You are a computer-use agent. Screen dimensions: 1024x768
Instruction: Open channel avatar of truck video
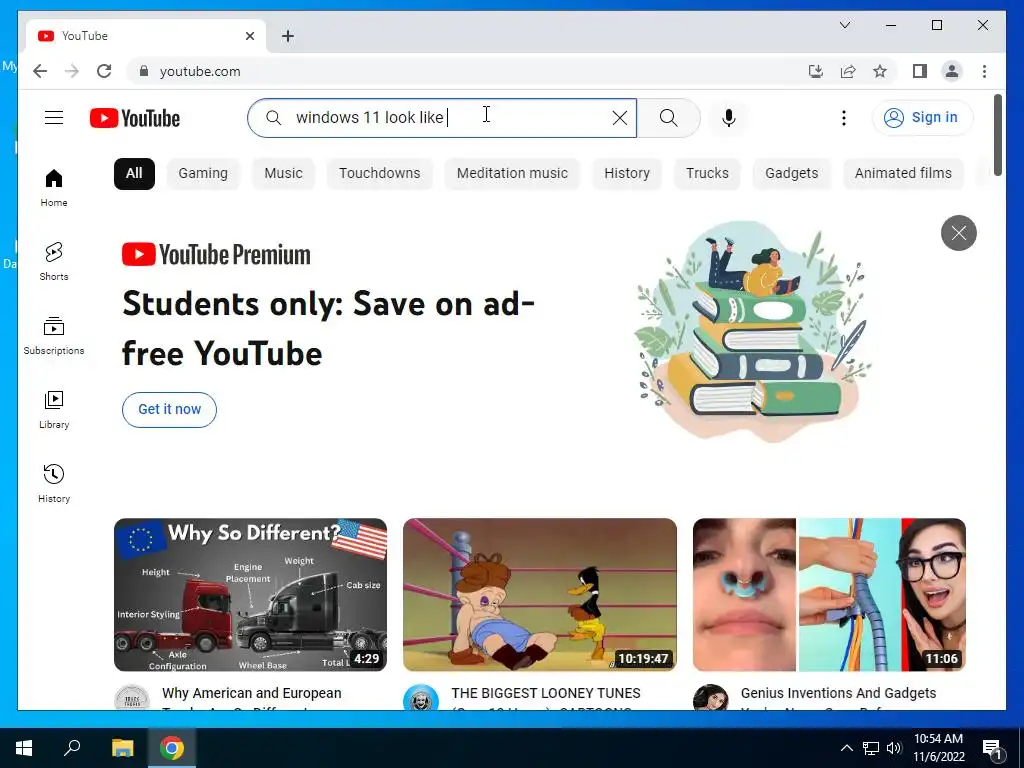pyautogui.click(x=132, y=698)
